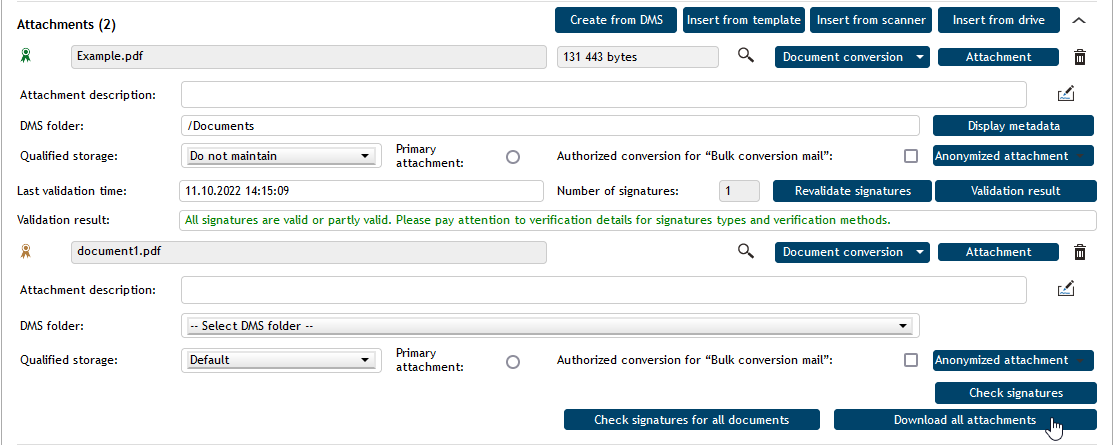
Task: Enable authorized conversion checkbox for Example.pdf
Action: (x=910, y=156)
